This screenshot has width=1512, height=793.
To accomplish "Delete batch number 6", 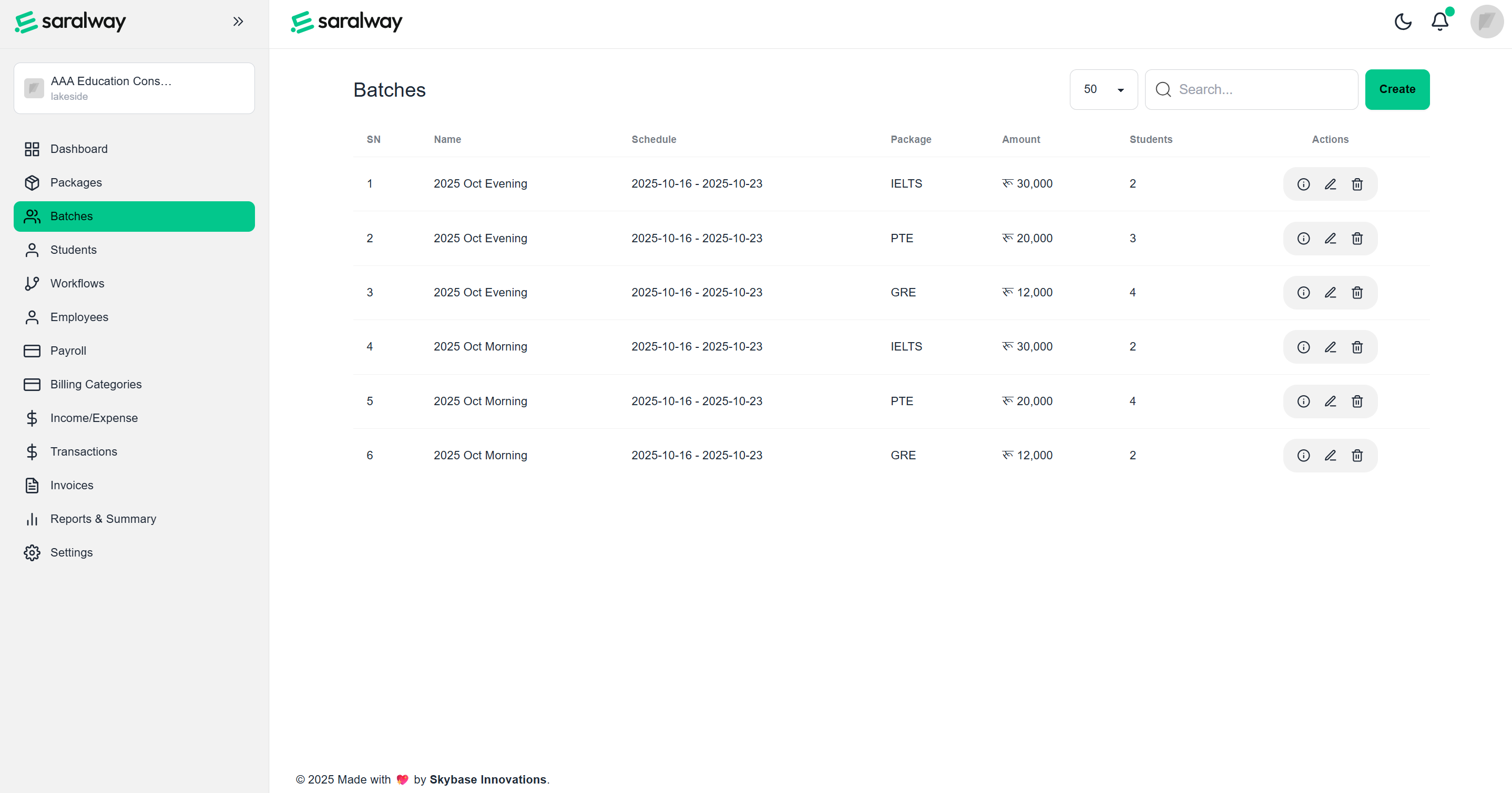I will [x=1357, y=456].
